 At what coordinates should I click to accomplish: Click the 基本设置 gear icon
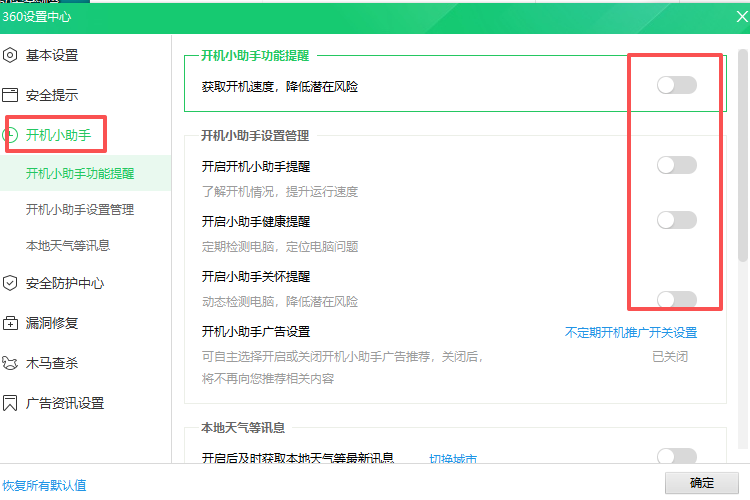pos(10,55)
